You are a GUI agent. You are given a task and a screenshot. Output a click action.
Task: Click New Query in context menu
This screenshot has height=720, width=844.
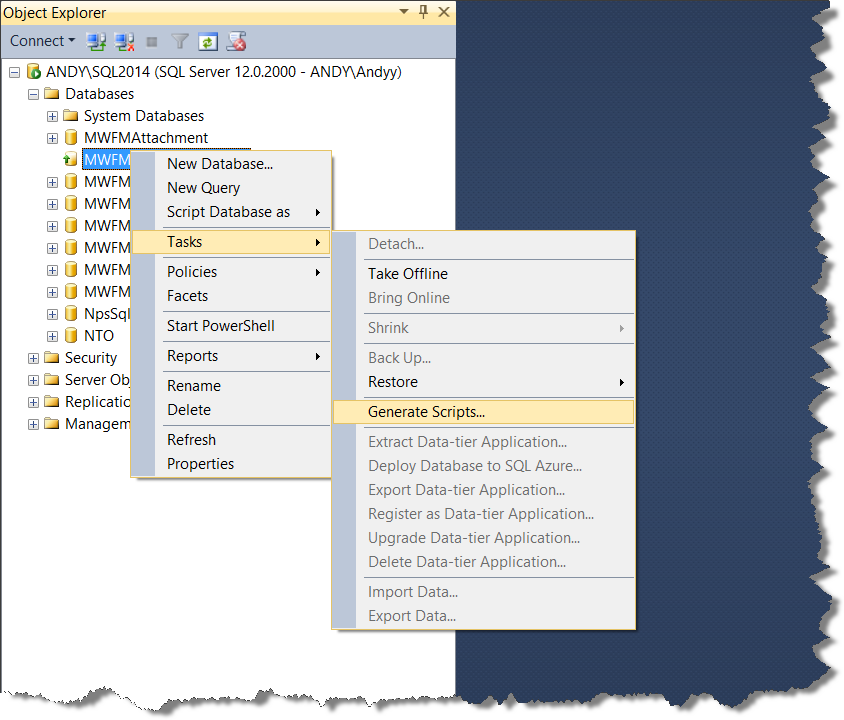coord(203,188)
